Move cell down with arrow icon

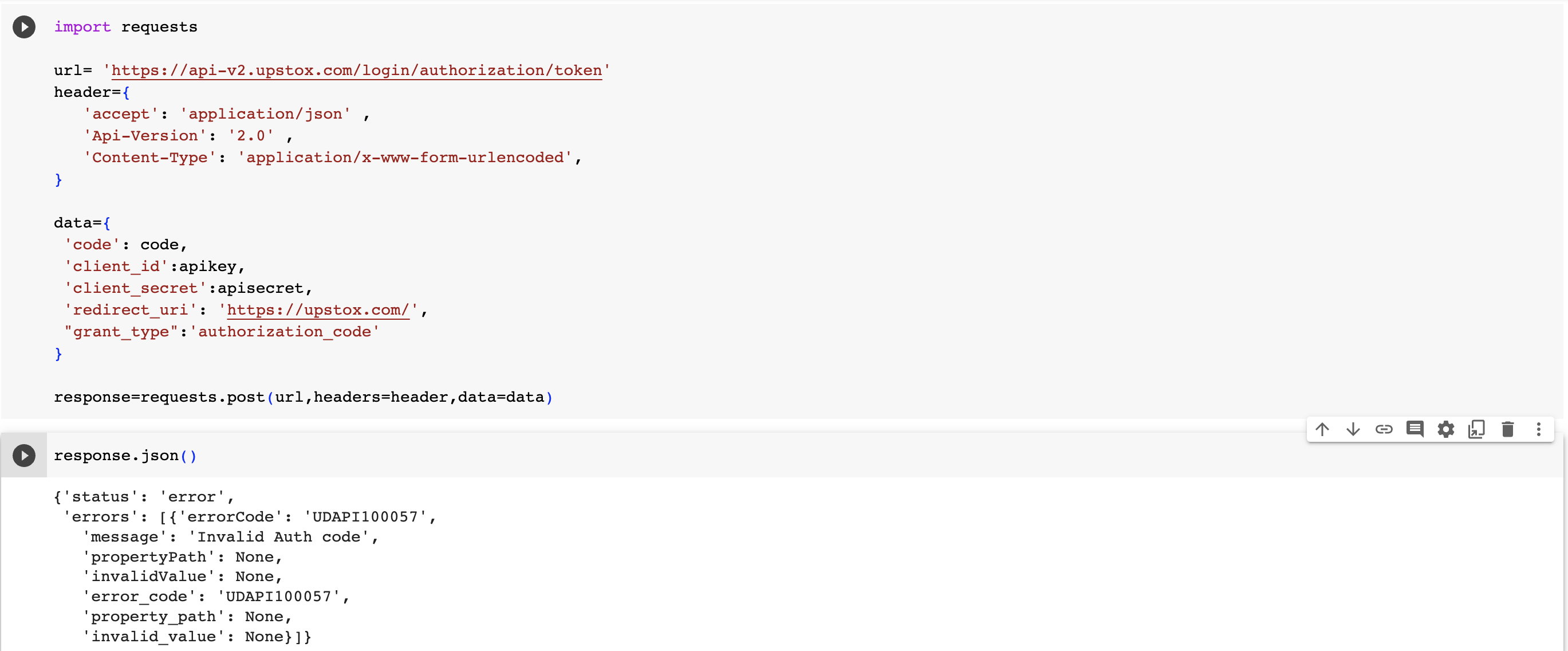pos(1353,429)
